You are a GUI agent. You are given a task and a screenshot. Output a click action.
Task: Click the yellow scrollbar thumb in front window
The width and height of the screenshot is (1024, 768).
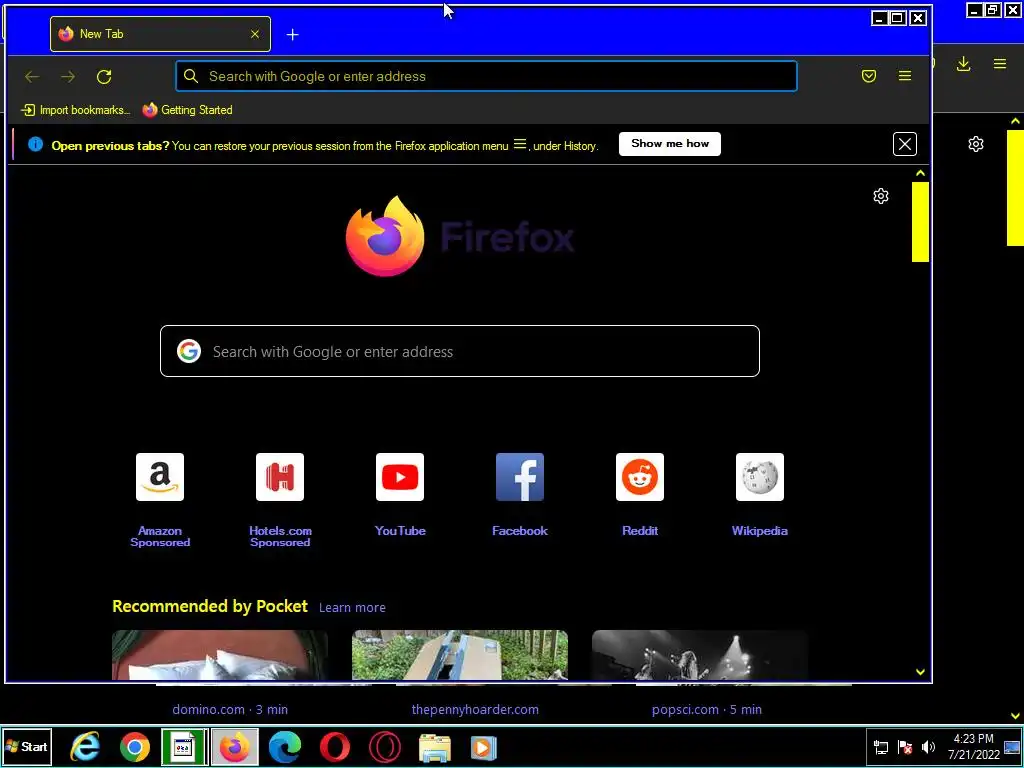point(920,221)
